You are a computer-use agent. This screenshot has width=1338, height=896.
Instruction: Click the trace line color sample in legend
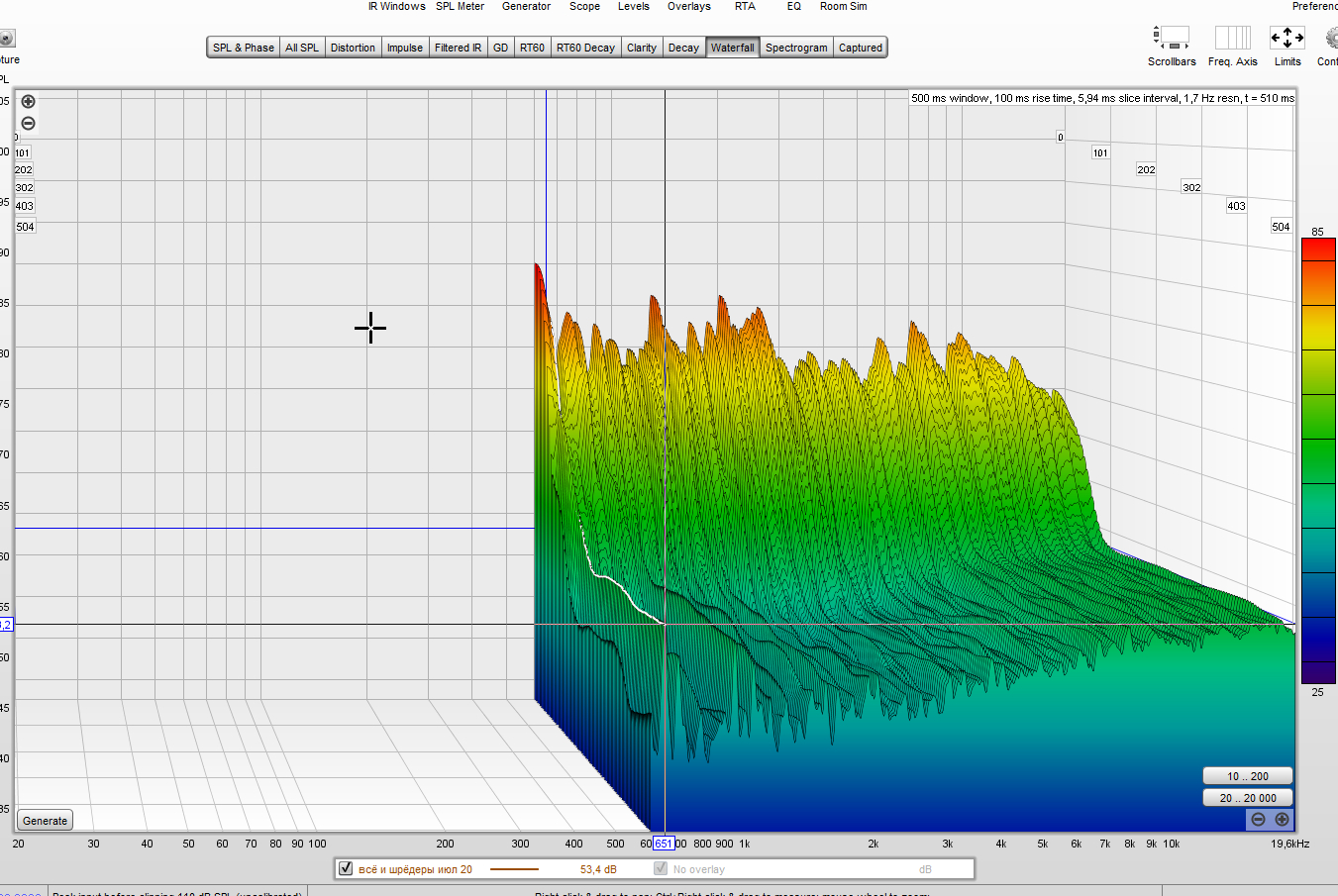pyautogui.click(x=514, y=869)
